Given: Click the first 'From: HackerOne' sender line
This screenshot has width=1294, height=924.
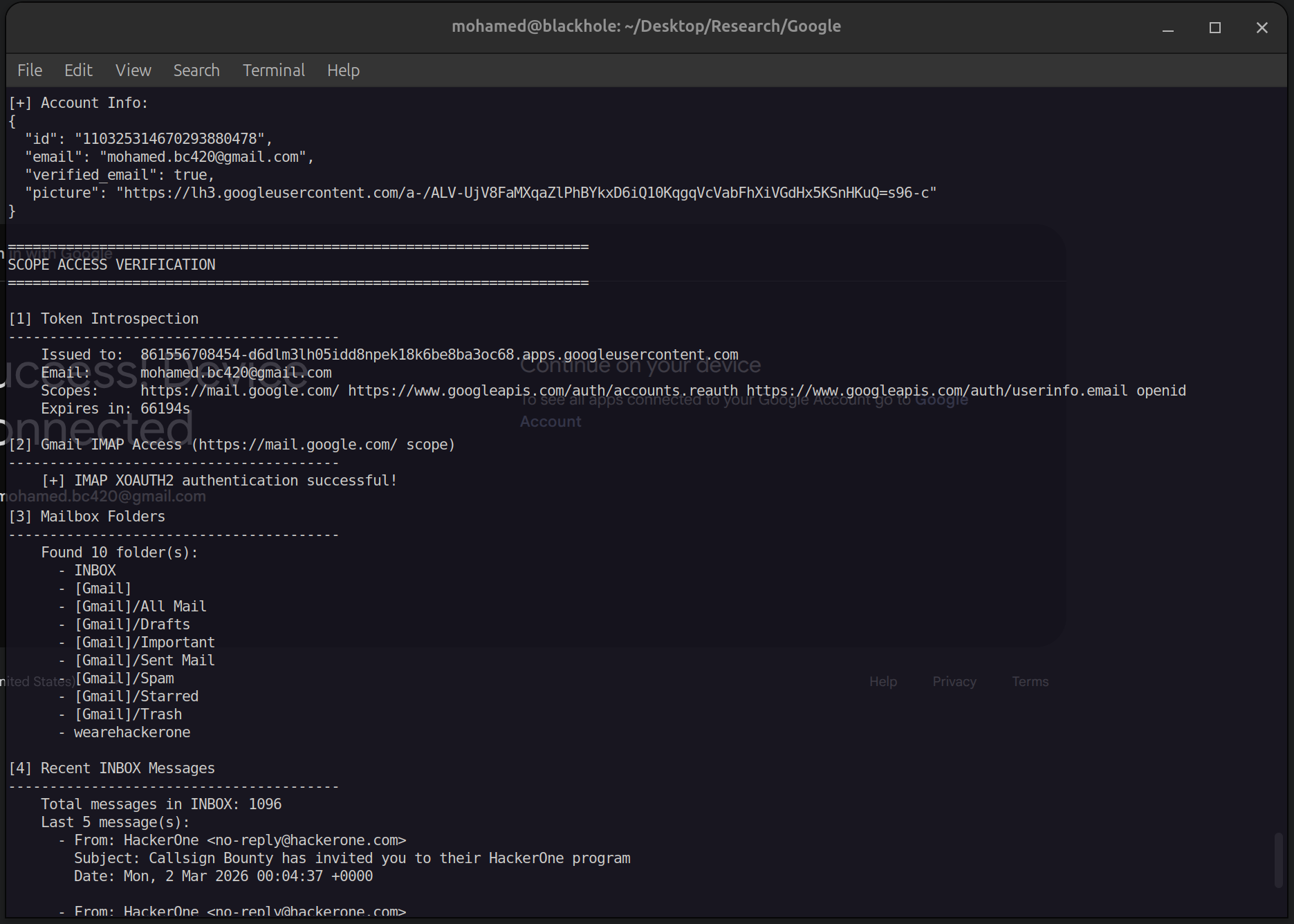Looking at the screenshot, I should 240,840.
